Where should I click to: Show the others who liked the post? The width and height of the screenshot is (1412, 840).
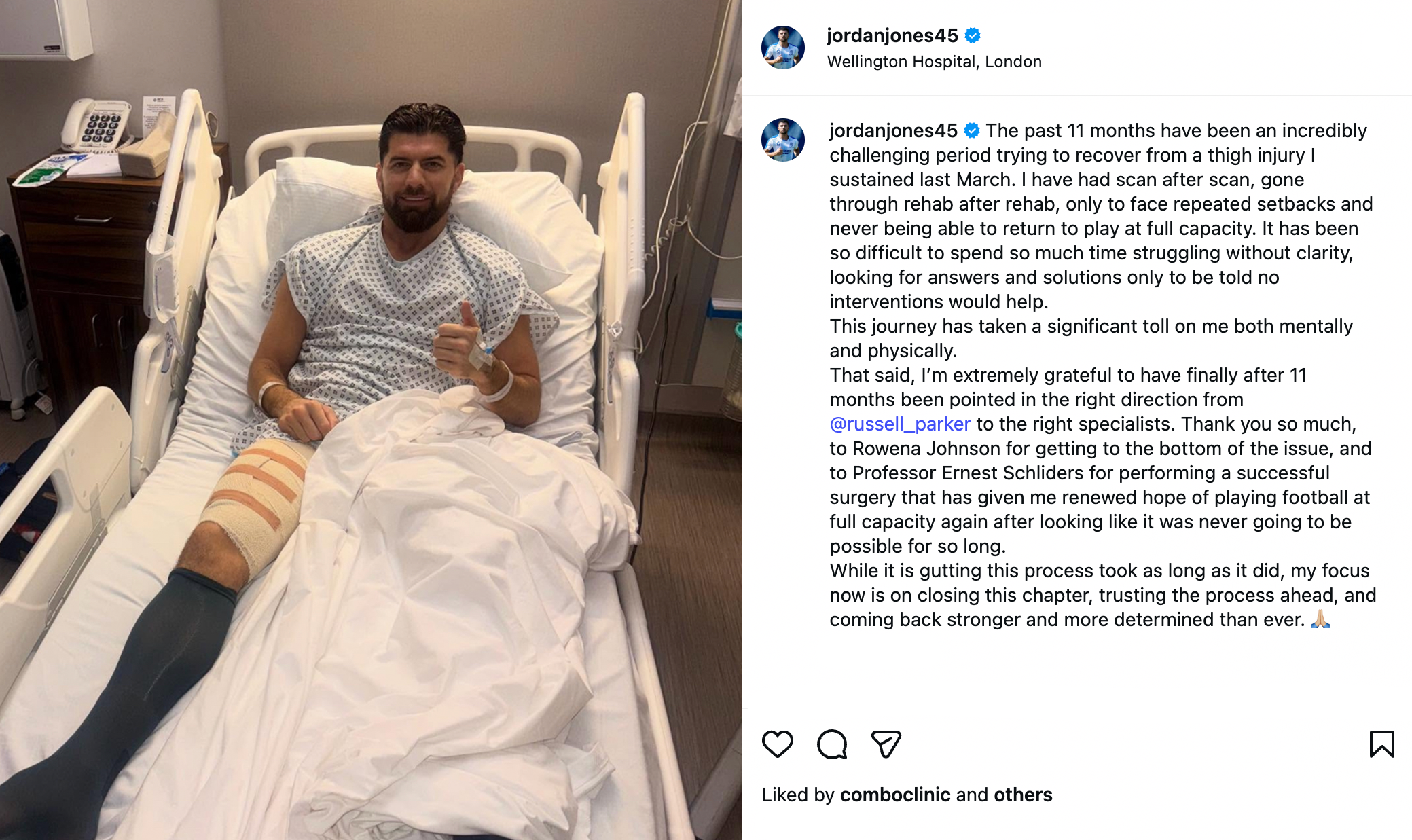[1023, 795]
